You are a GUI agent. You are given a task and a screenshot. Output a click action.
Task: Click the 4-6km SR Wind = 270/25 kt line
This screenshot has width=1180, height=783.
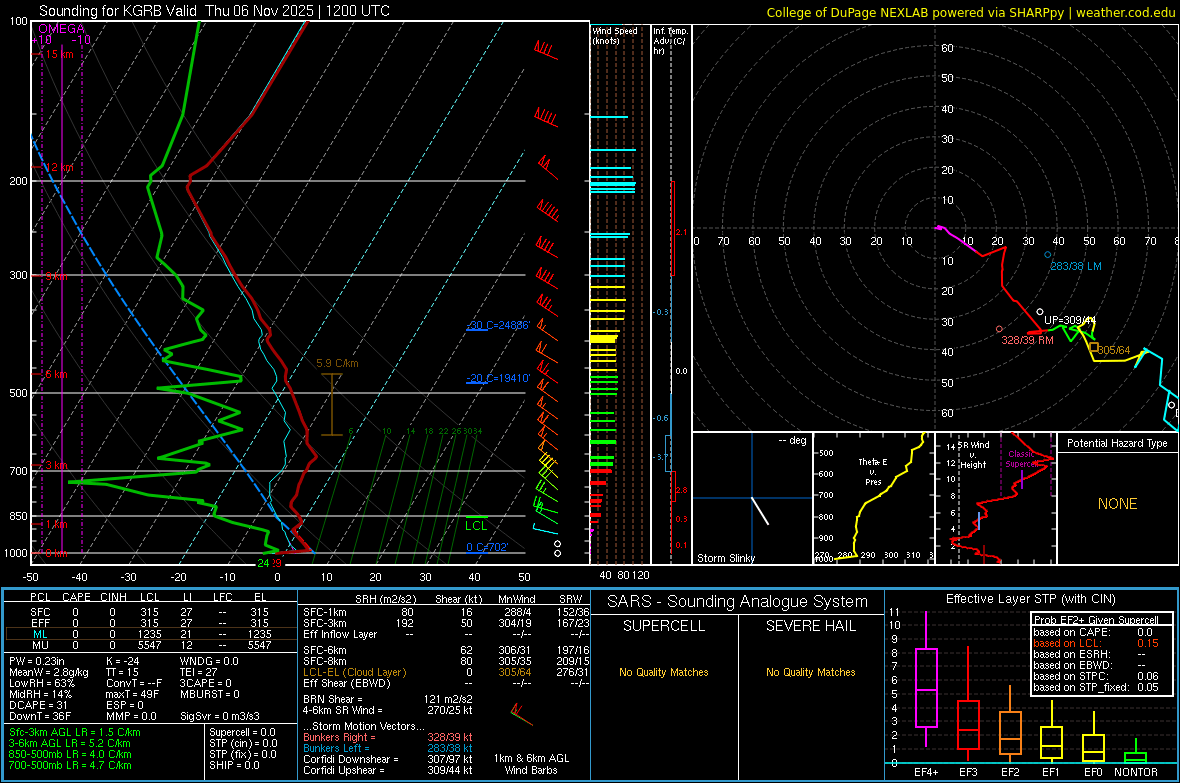(x=388, y=710)
